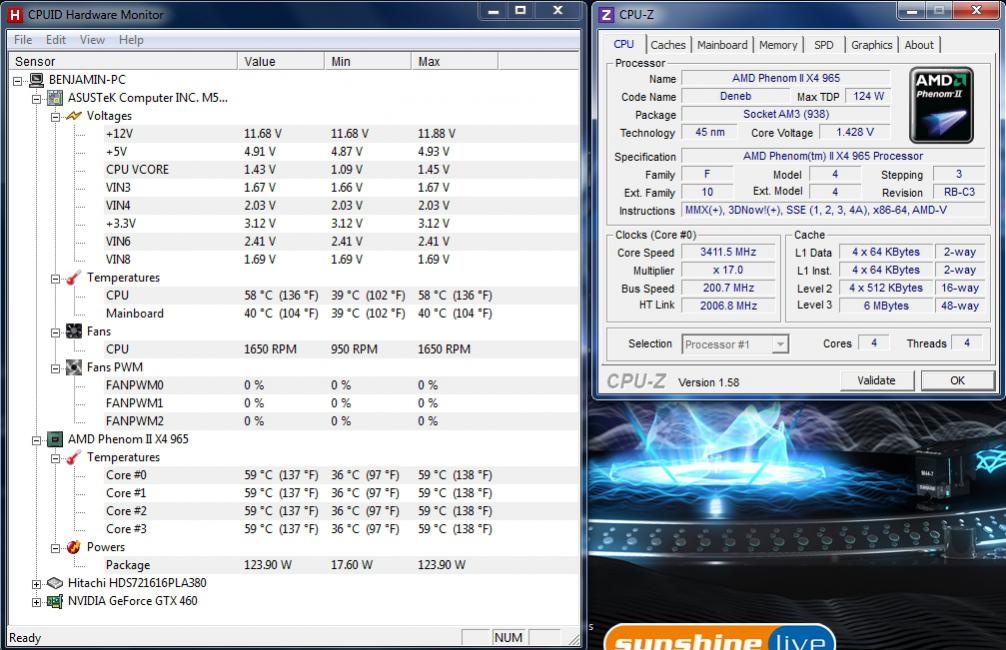
Task: Click the OK button in CPU-Z
Action: 957,381
